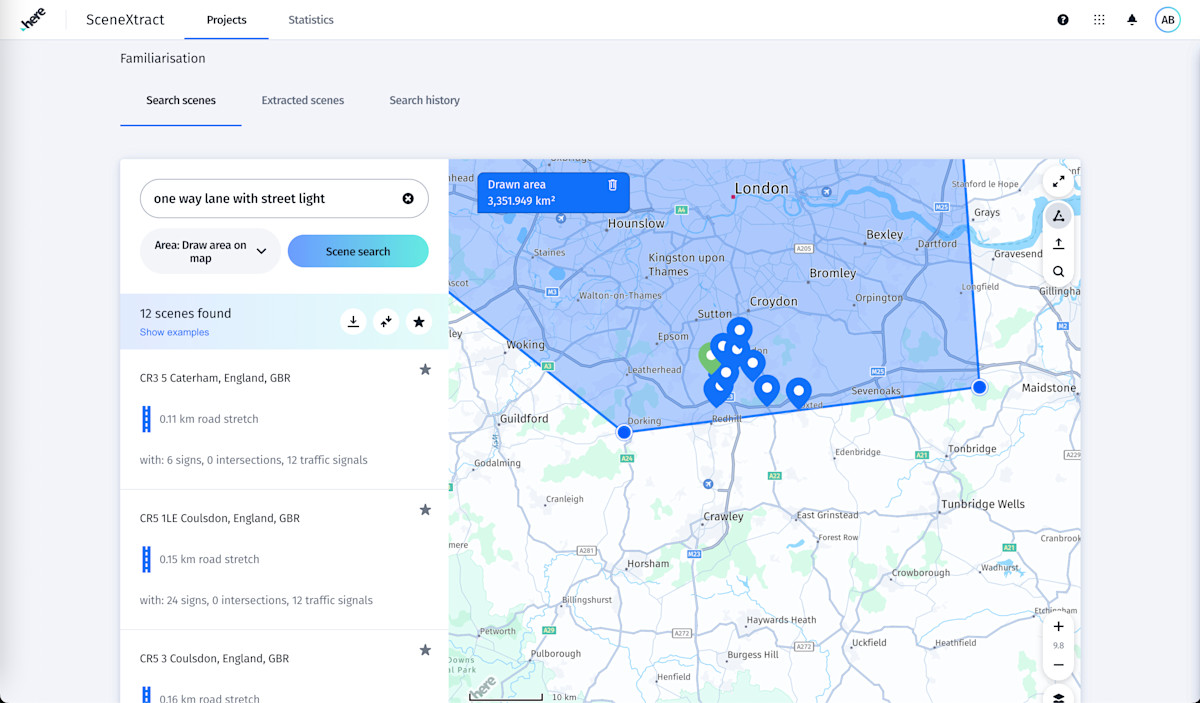Screen dimensions: 1200x703
Task: Open the Extracted scenes tab
Action: point(303,100)
